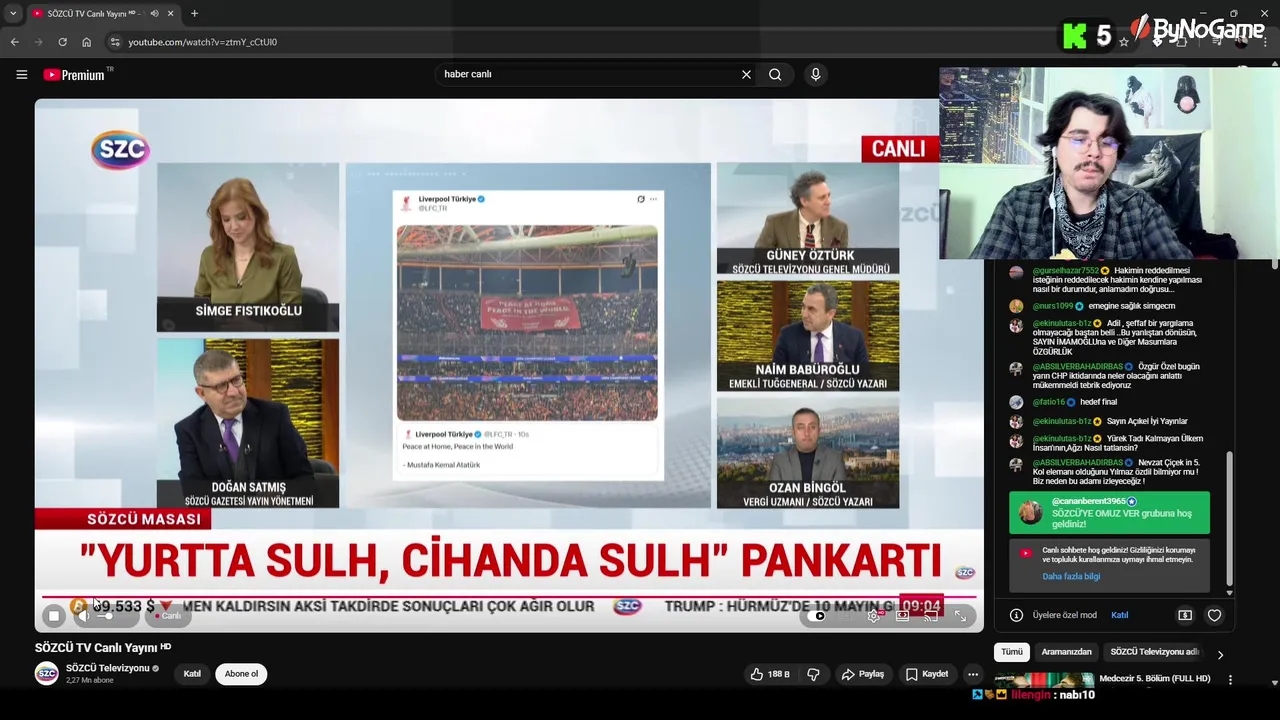Clear the search box text
This screenshot has height=720, width=1280.
[x=746, y=74]
